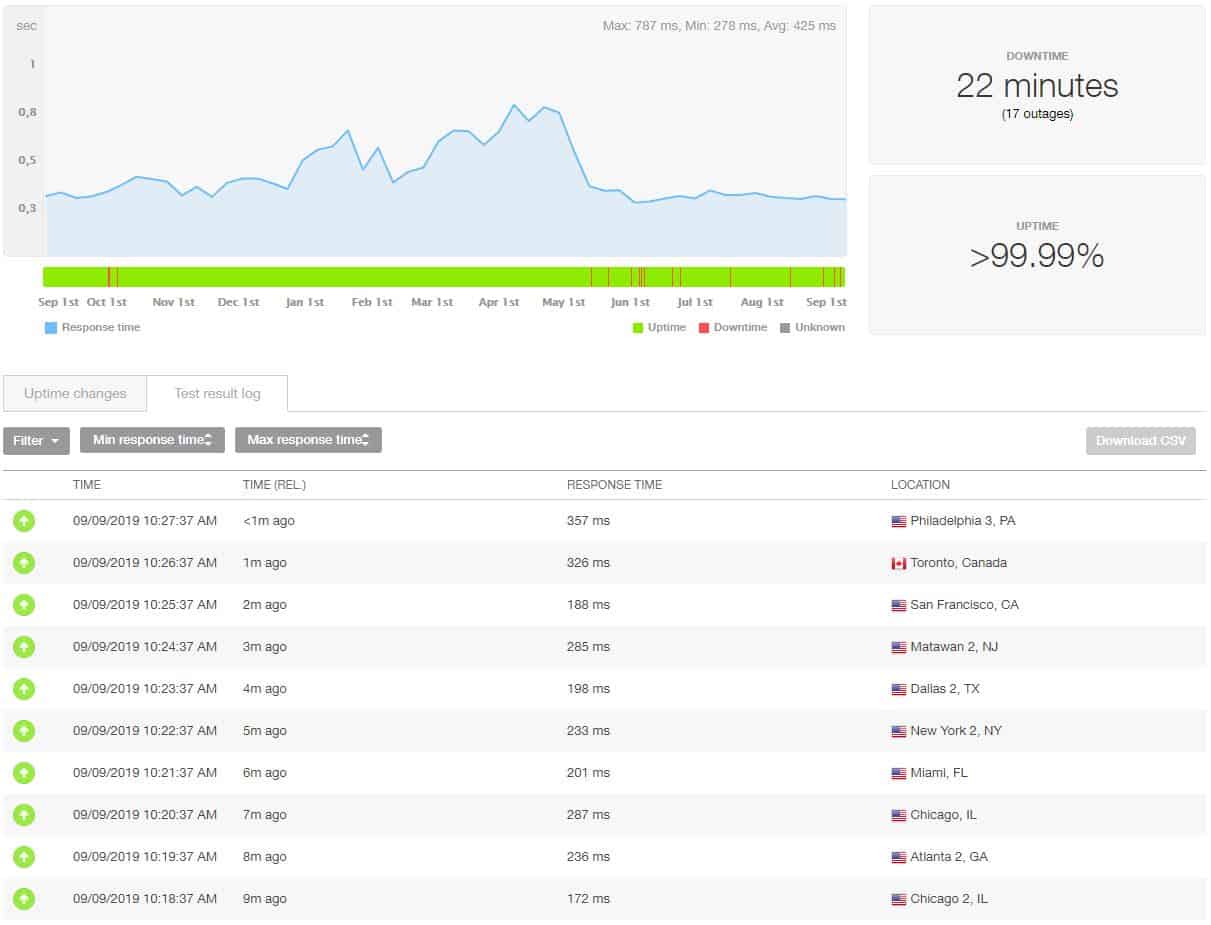The height and width of the screenshot is (925, 1211).
Task: Click the 'May 1st' axis label
Action: [563, 302]
